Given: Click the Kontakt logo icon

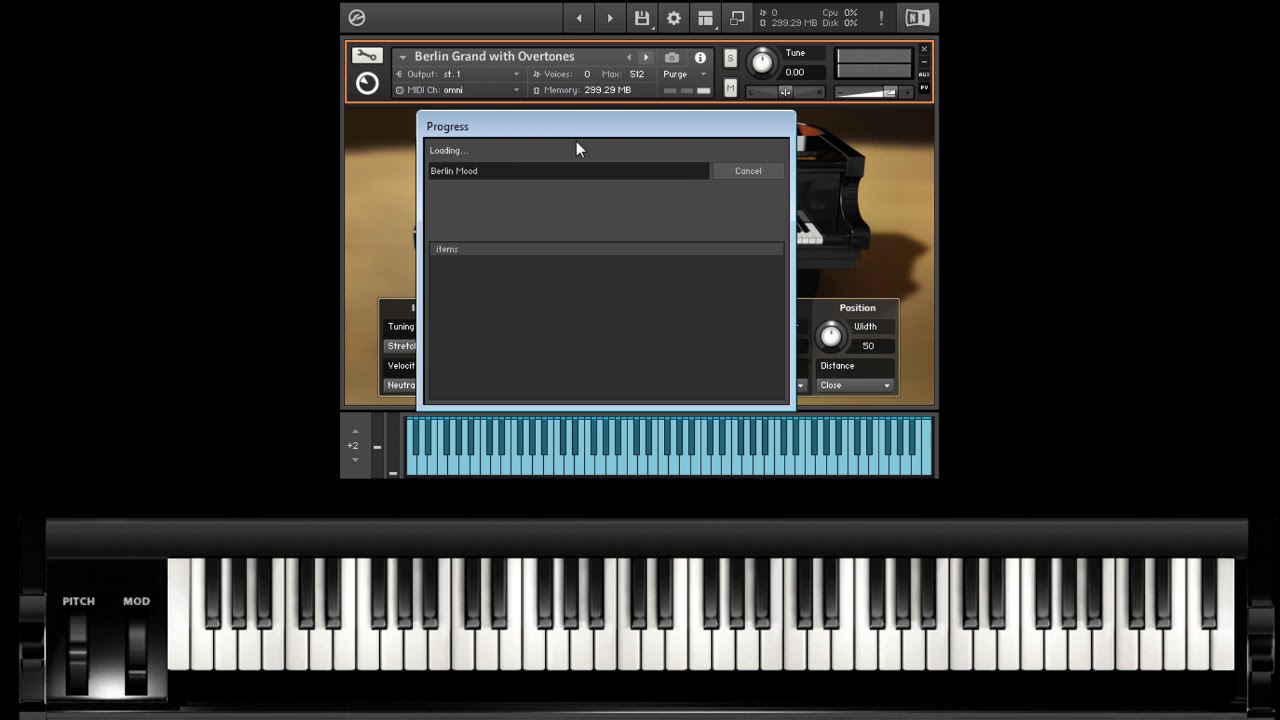Looking at the screenshot, I should click(x=357, y=17).
